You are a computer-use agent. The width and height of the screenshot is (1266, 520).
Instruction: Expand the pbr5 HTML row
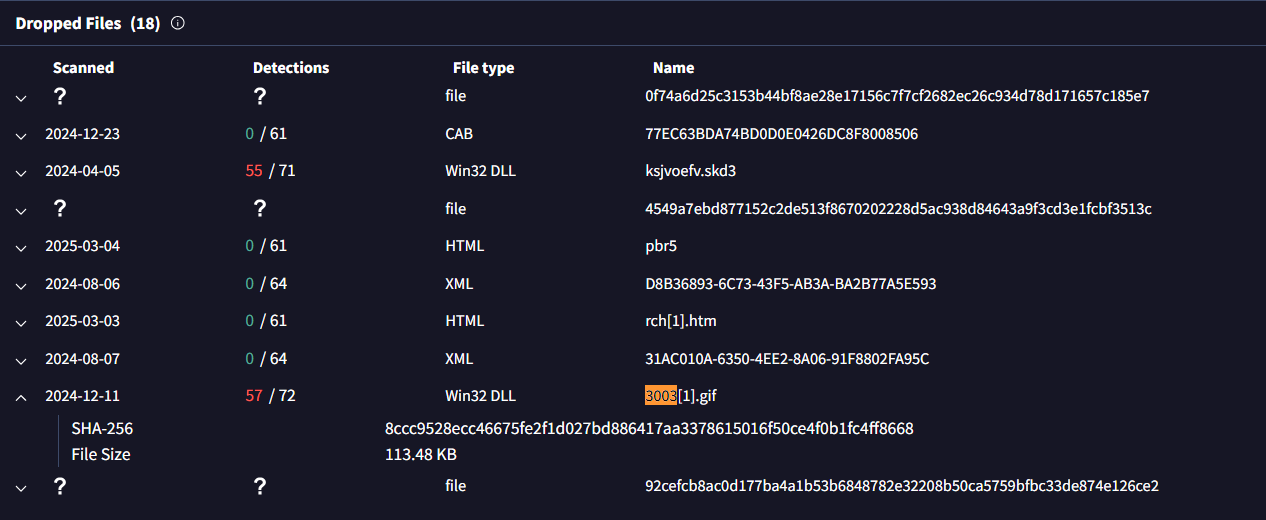coord(20,247)
